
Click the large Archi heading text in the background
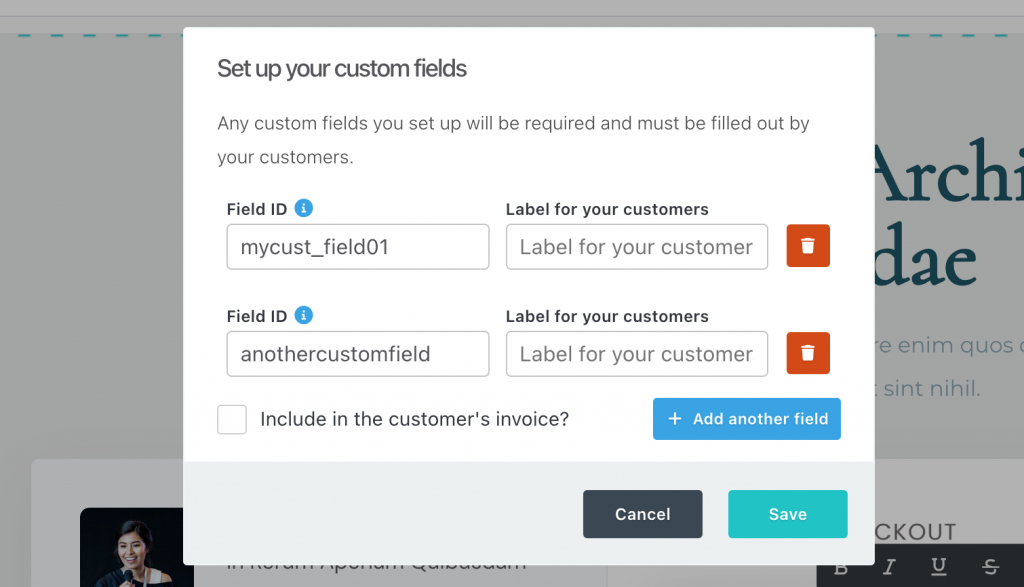pos(948,173)
